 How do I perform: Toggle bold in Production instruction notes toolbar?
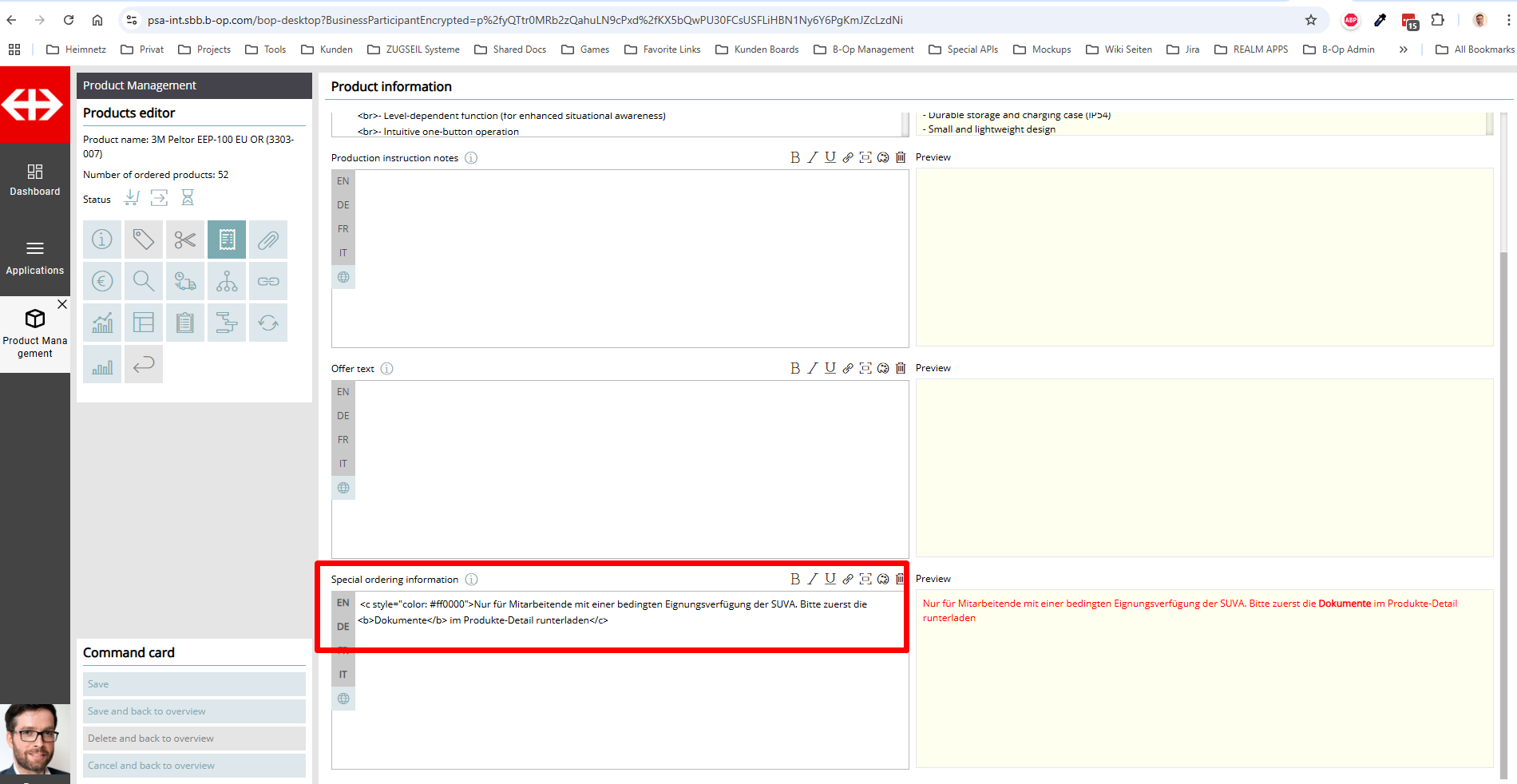click(794, 157)
